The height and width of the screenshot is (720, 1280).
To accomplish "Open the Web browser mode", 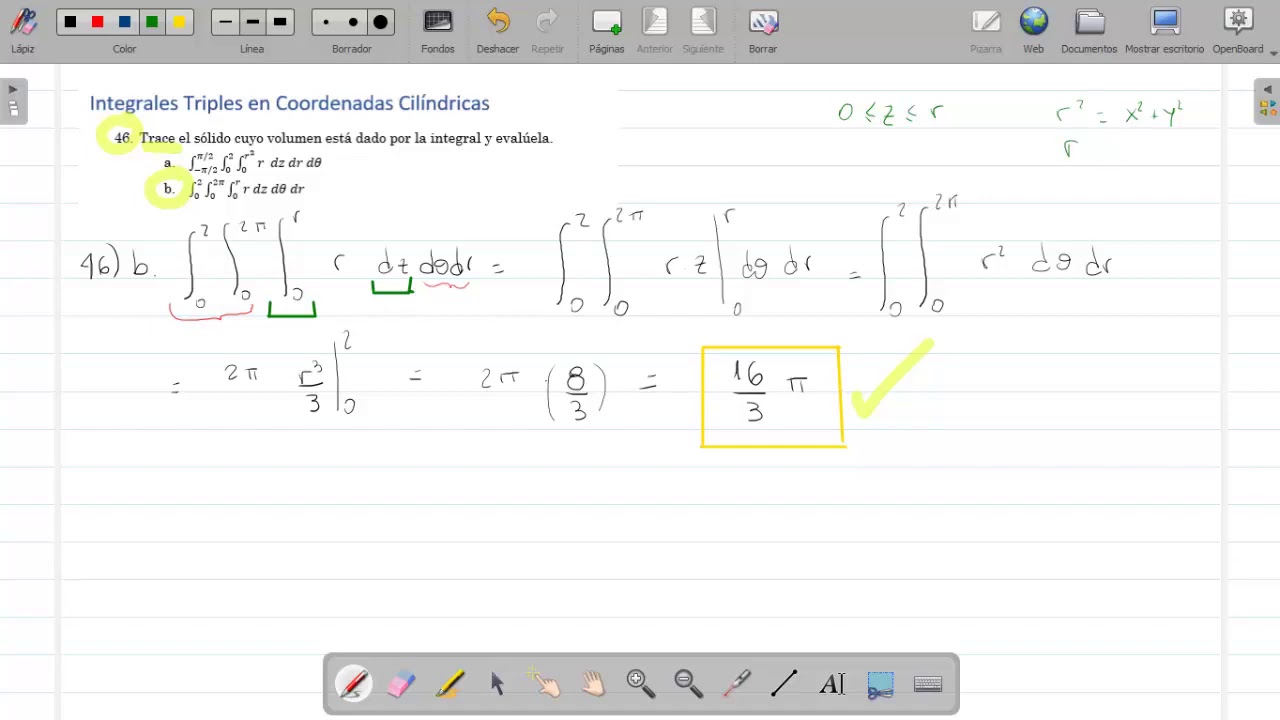I will pos(1034,30).
